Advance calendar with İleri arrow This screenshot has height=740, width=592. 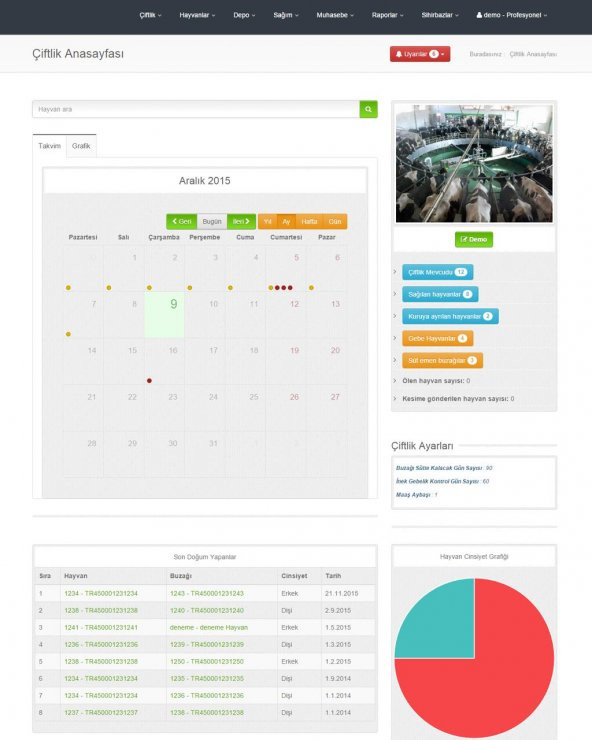[x=241, y=221]
